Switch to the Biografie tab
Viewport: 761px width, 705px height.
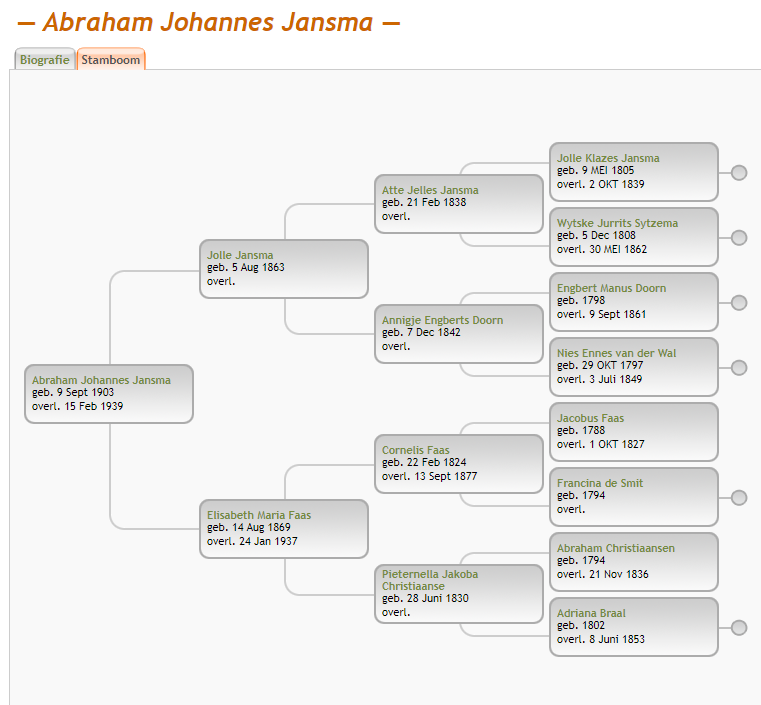point(45,60)
